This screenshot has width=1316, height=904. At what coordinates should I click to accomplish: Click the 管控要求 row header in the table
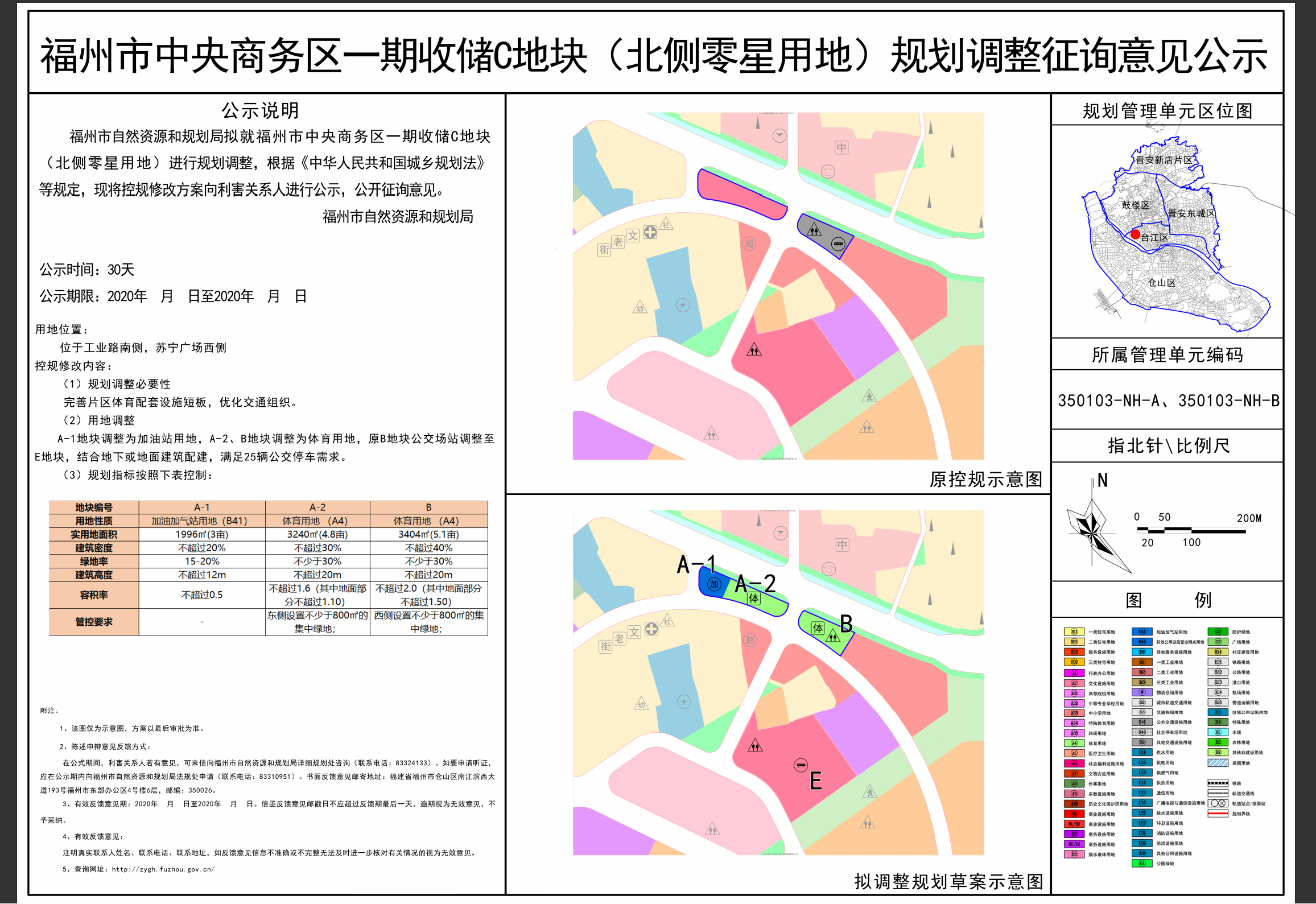[94, 622]
